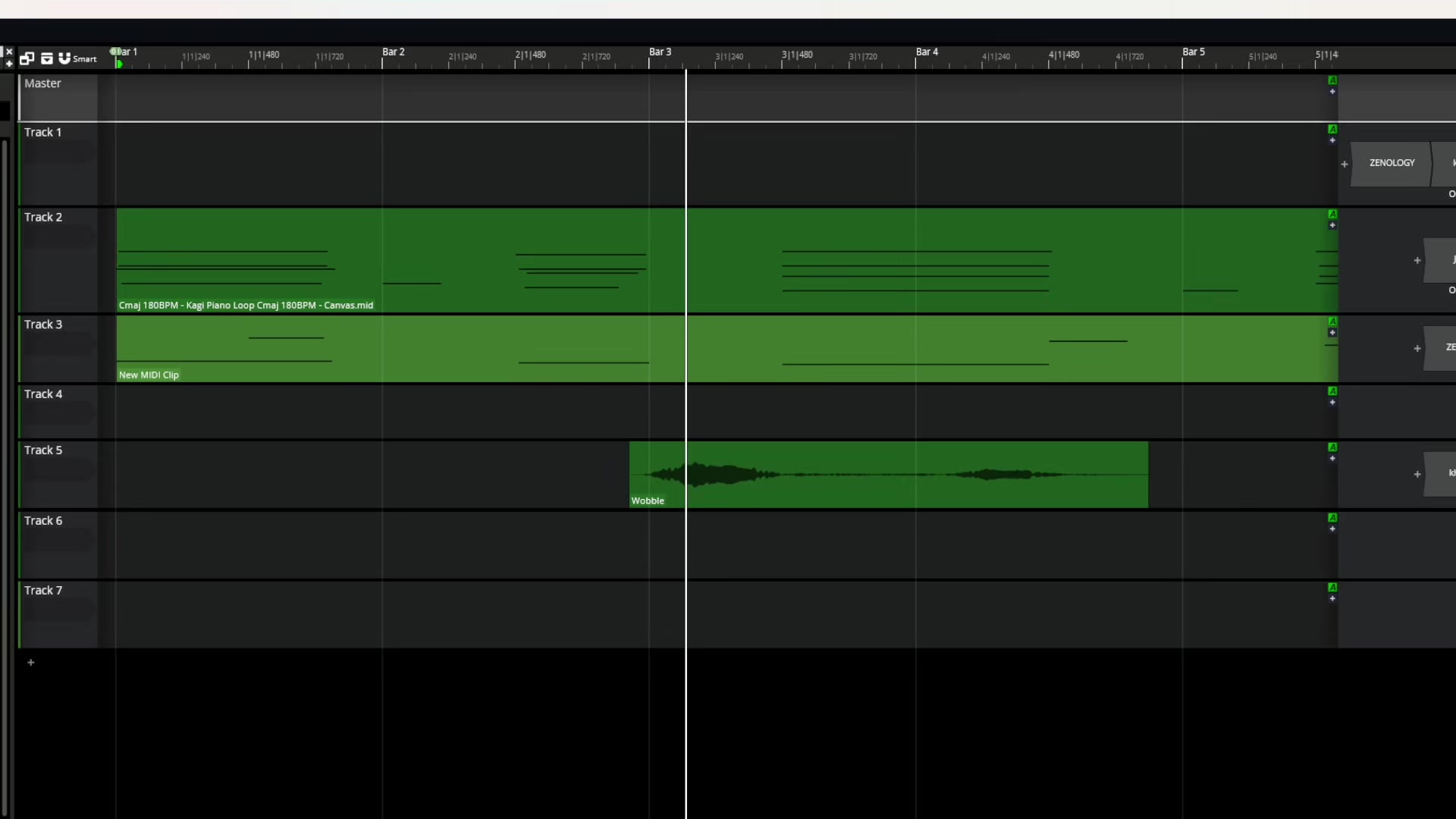Viewport: 1456px width, 819px height.
Task: Select the Track 1 header
Action: coord(58,164)
